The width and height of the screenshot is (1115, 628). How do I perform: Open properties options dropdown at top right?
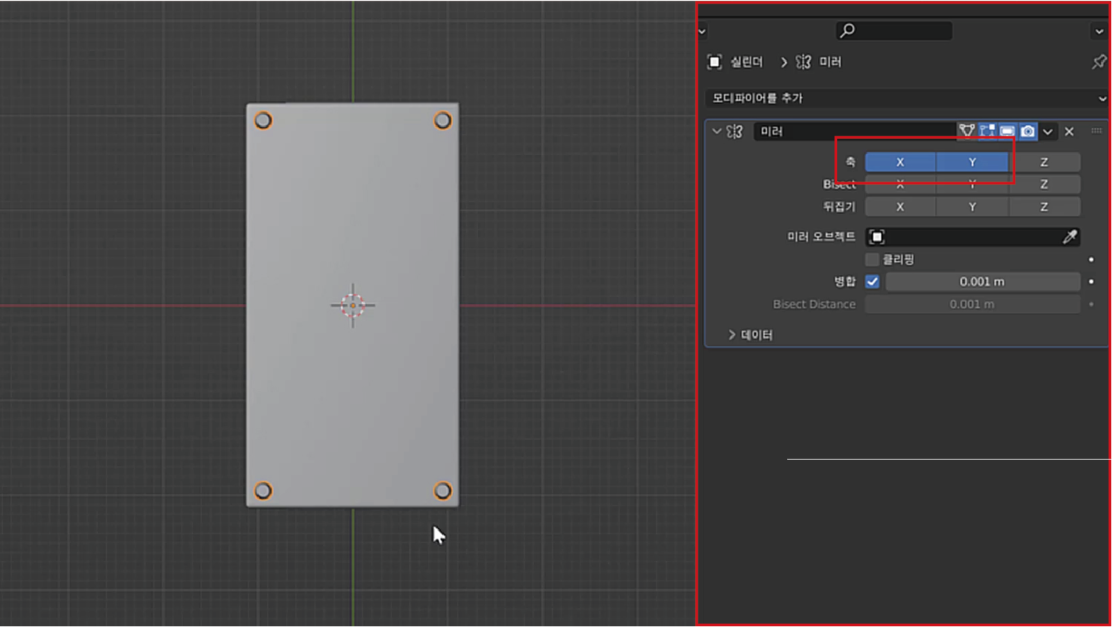point(1099,31)
